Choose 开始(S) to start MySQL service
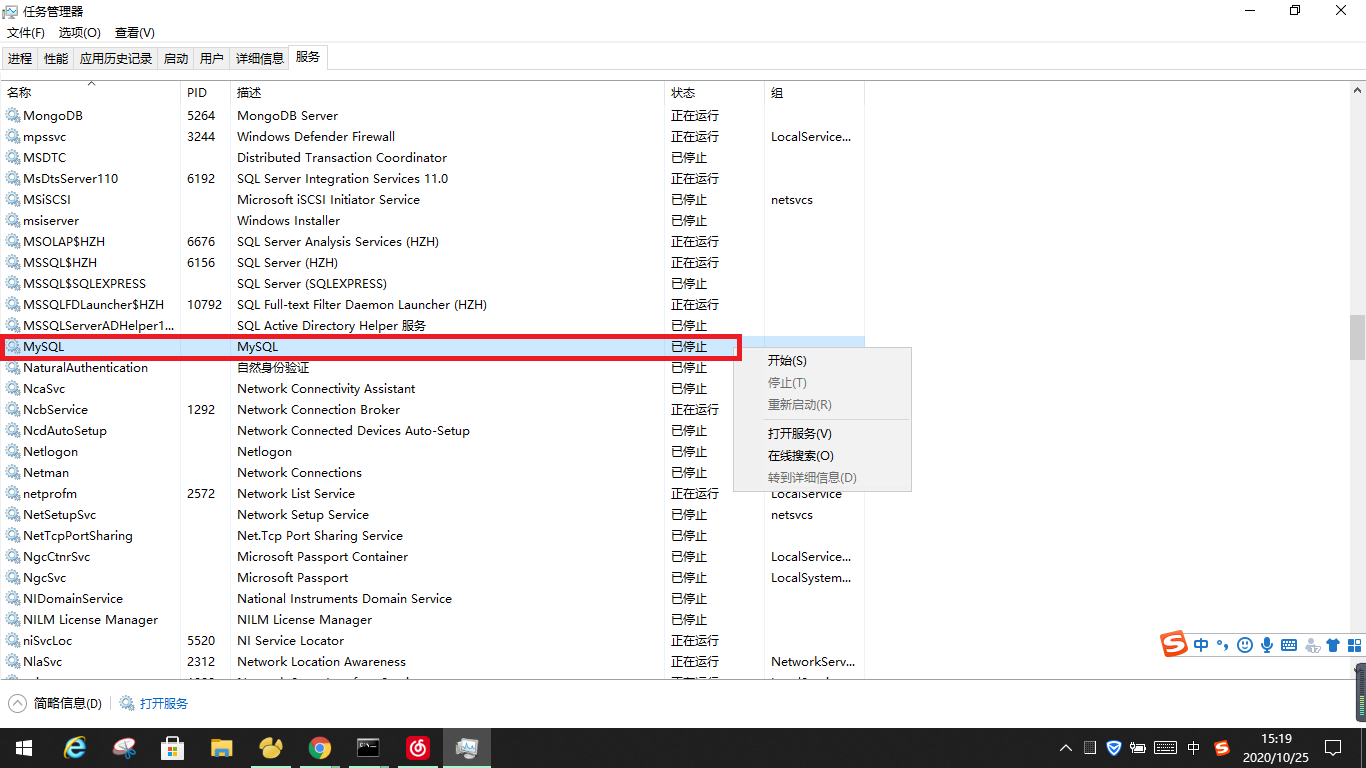 [787, 360]
